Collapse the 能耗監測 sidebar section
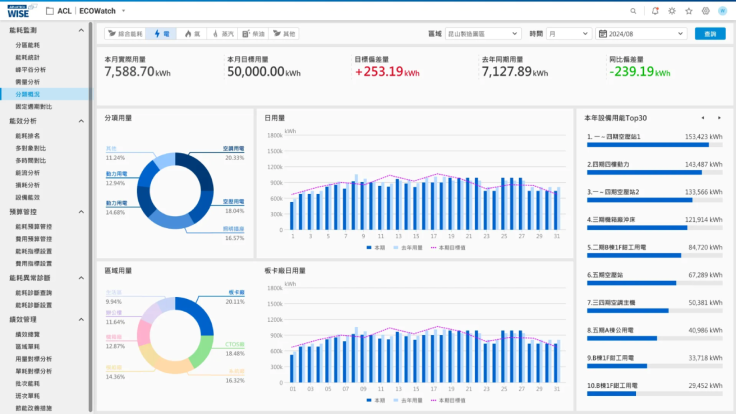736x414 pixels. (x=81, y=30)
